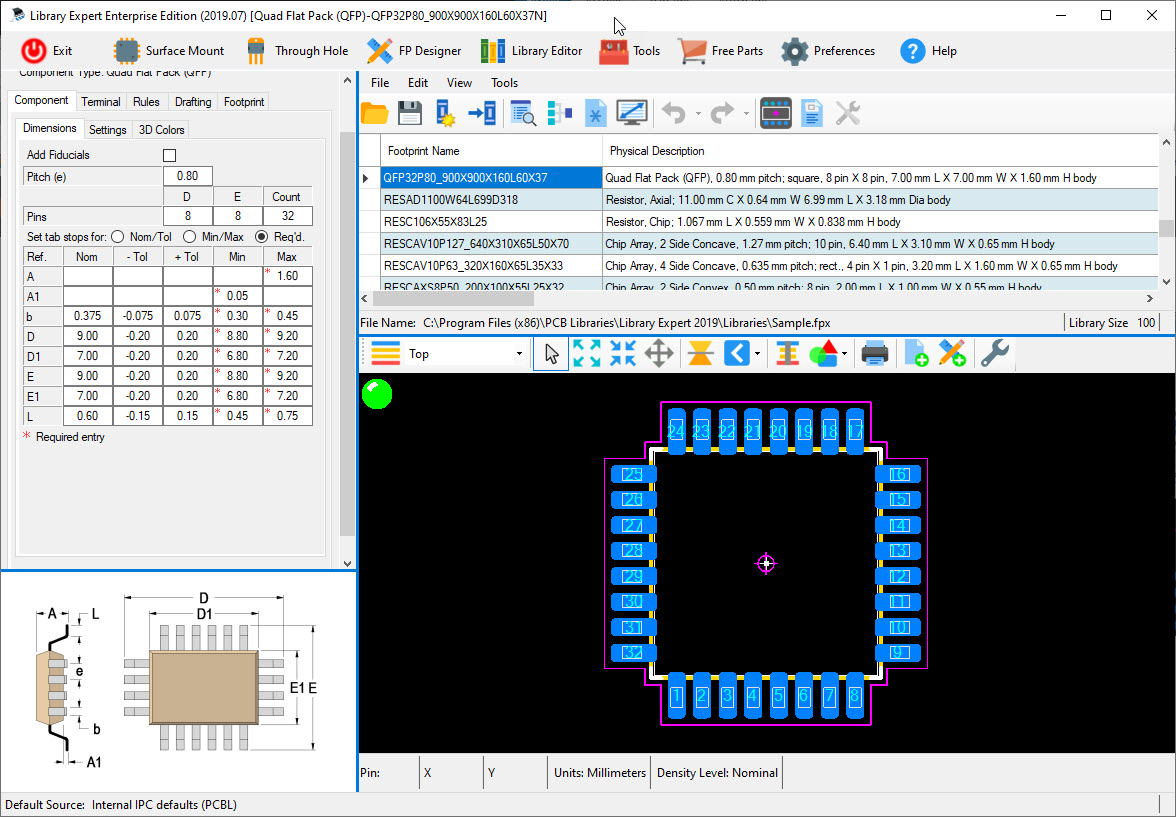Viewport: 1176px width, 817px height.
Task: Click the pencil-ruler with green plus icon
Action: (x=952, y=353)
